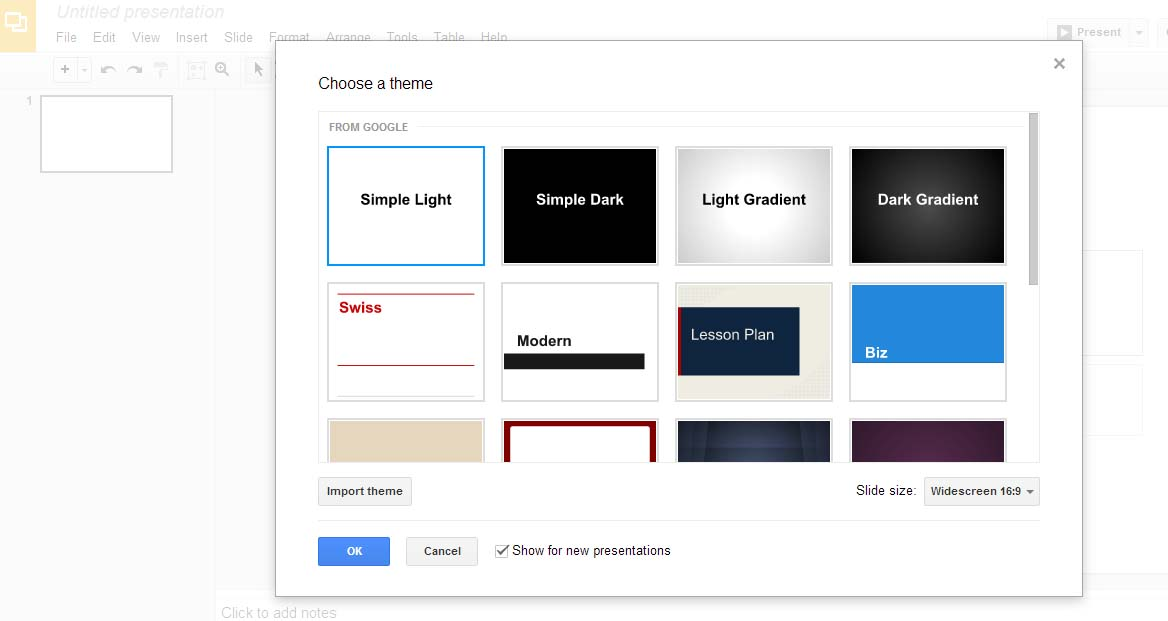Select the paint format roller icon
This screenshot has width=1168, height=621.
tap(160, 70)
